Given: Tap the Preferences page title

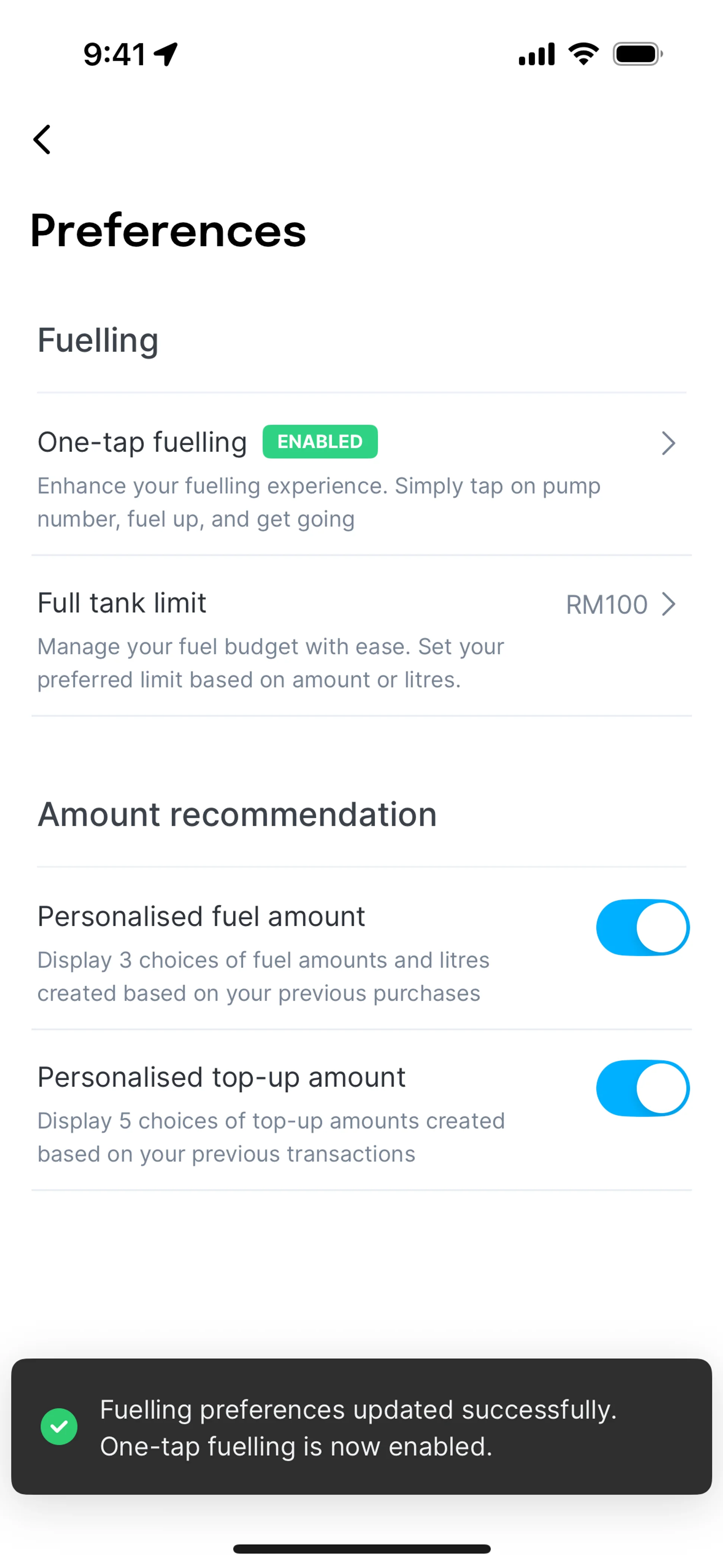Looking at the screenshot, I should [168, 231].
